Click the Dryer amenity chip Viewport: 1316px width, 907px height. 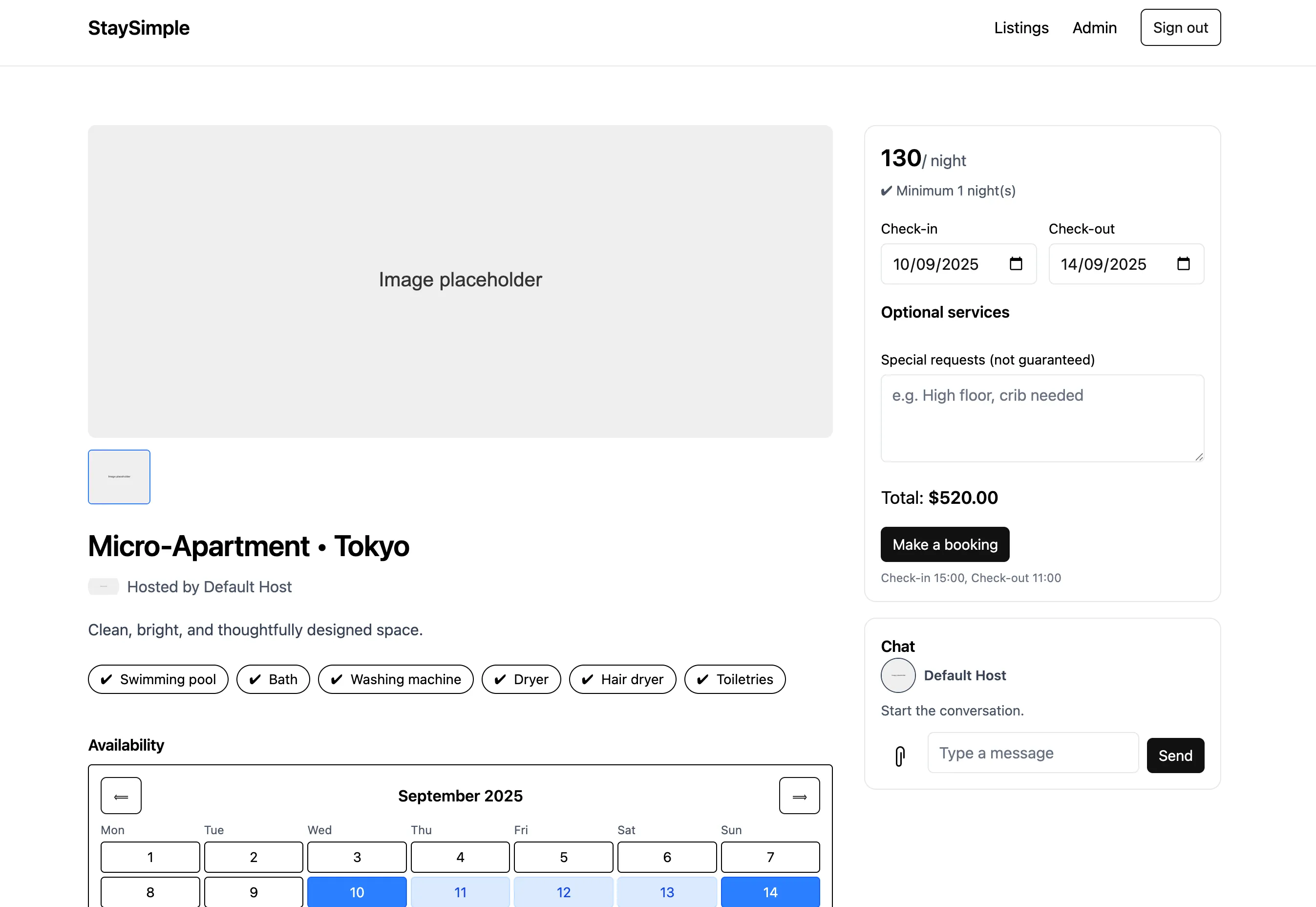(x=521, y=679)
